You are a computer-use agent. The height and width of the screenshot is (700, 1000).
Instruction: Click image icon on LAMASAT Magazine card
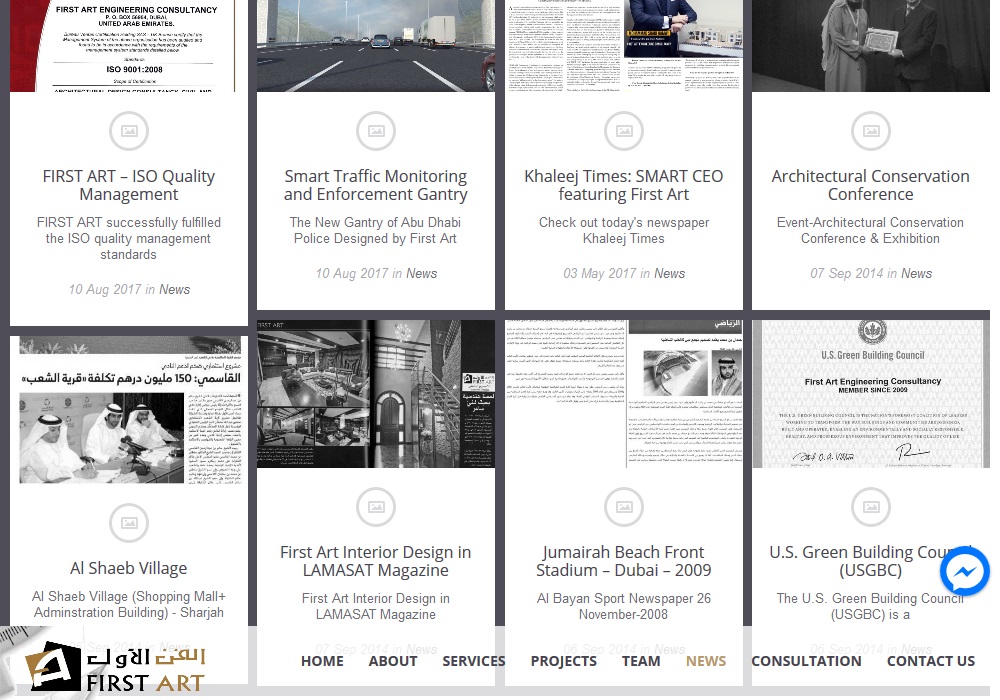(376, 507)
